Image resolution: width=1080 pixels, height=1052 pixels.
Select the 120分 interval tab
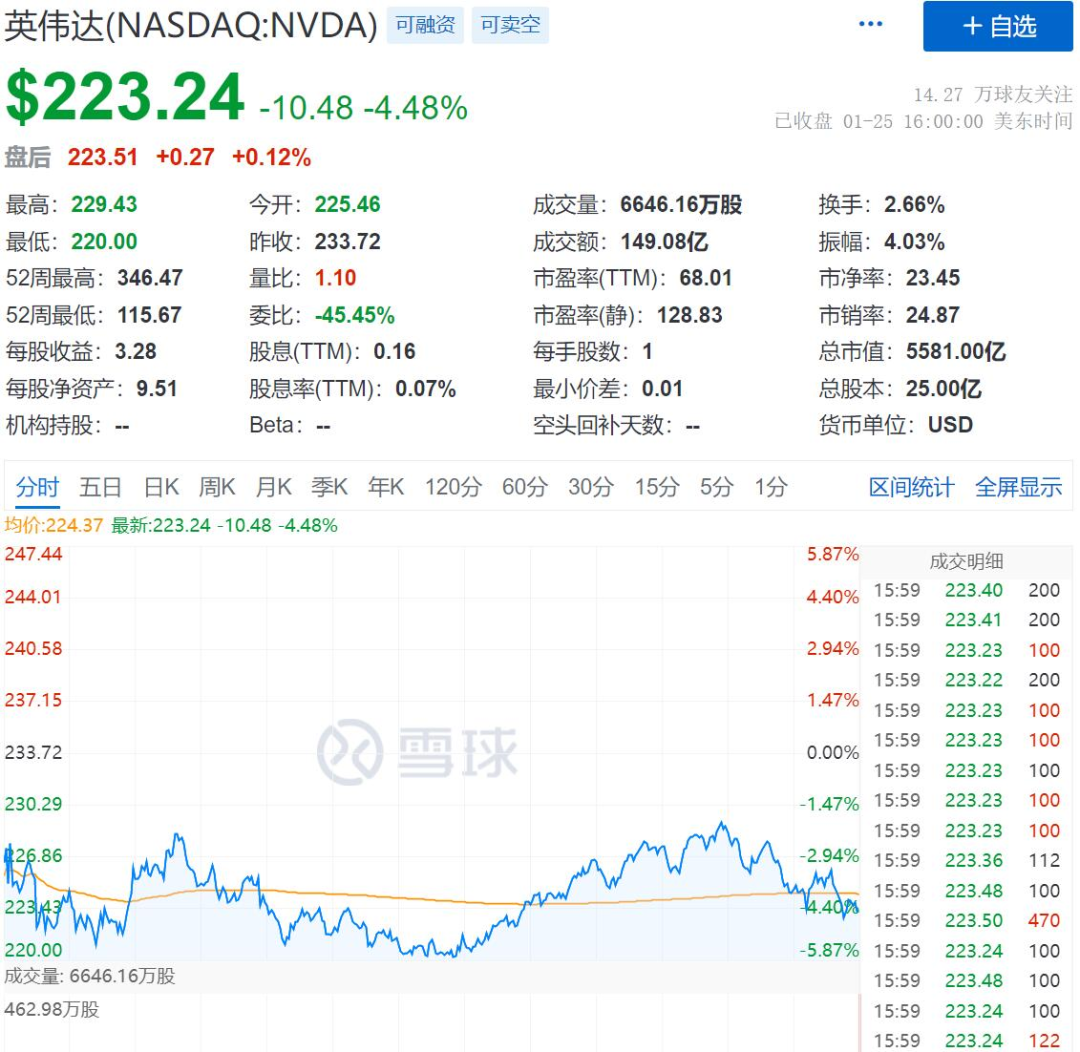(x=453, y=487)
